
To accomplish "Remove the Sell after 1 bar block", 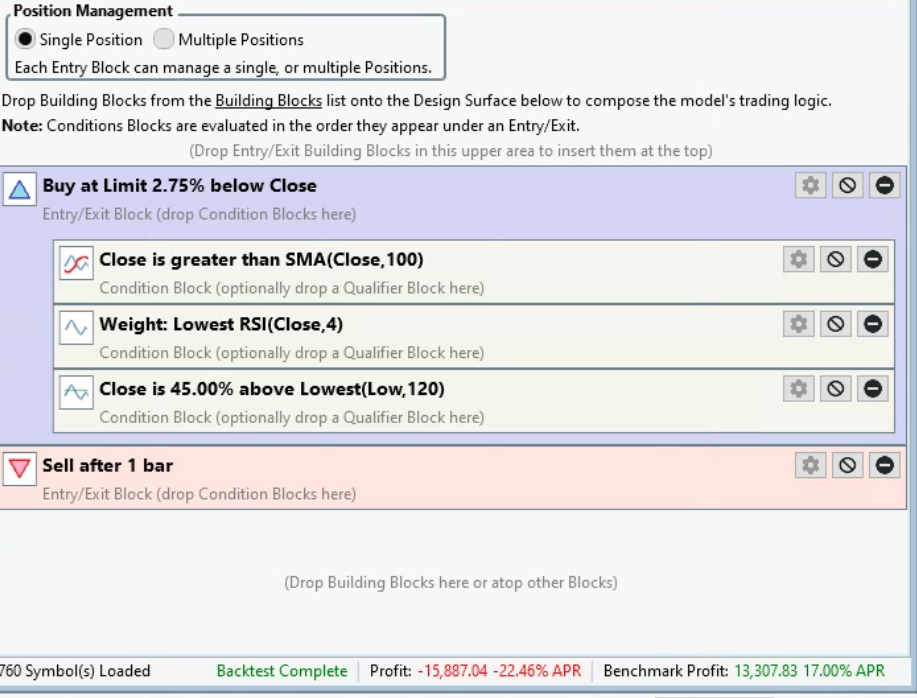I will point(885,465).
